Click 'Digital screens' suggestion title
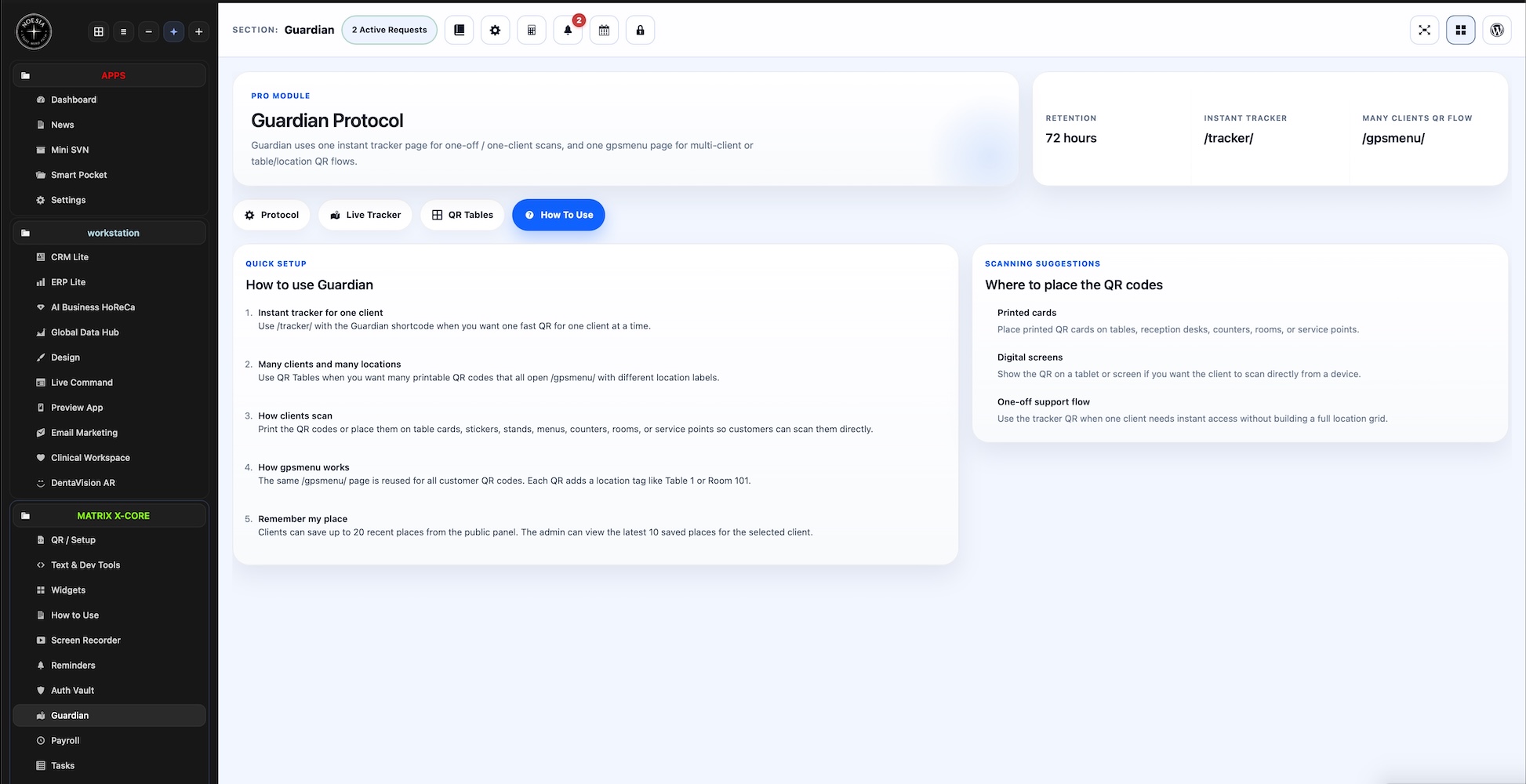The width and height of the screenshot is (1526, 784). point(1030,358)
